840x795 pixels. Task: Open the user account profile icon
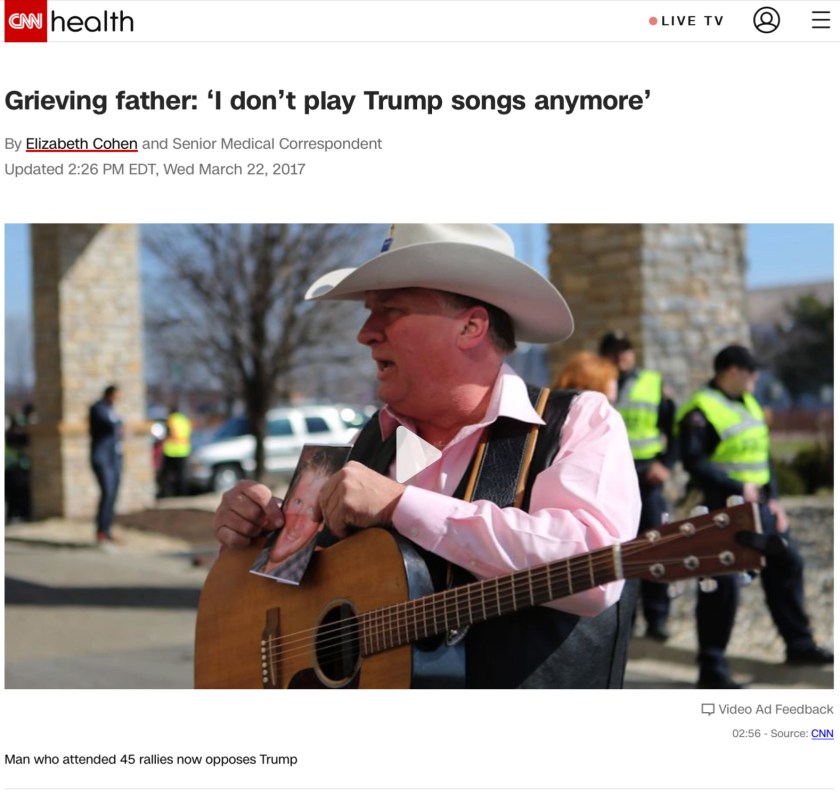coord(767,20)
